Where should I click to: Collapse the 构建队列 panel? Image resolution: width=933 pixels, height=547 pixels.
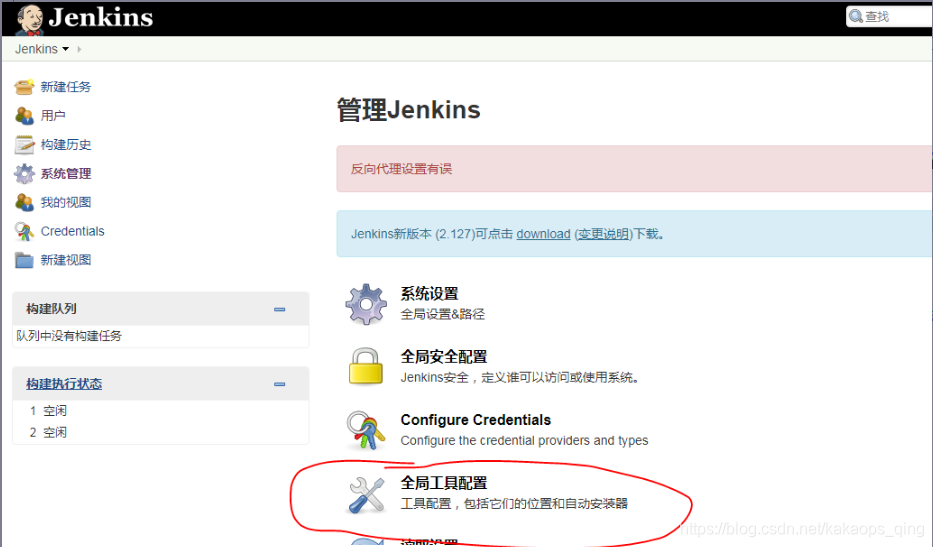tap(280, 309)
